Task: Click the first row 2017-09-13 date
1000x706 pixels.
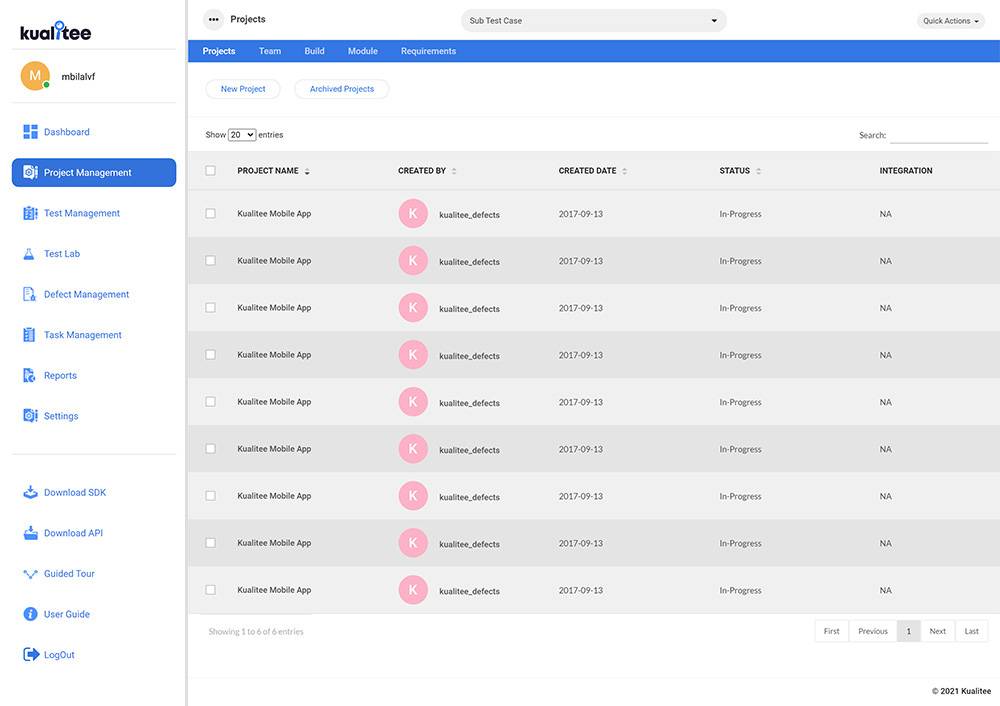Action: click(x=580, y=214)
